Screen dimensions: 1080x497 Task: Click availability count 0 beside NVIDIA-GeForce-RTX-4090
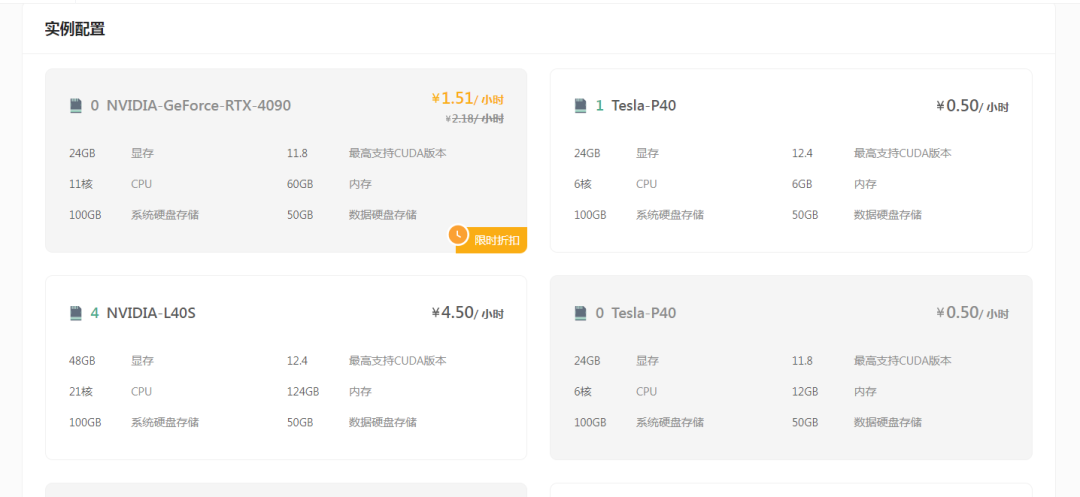click(x=94, y=105)
